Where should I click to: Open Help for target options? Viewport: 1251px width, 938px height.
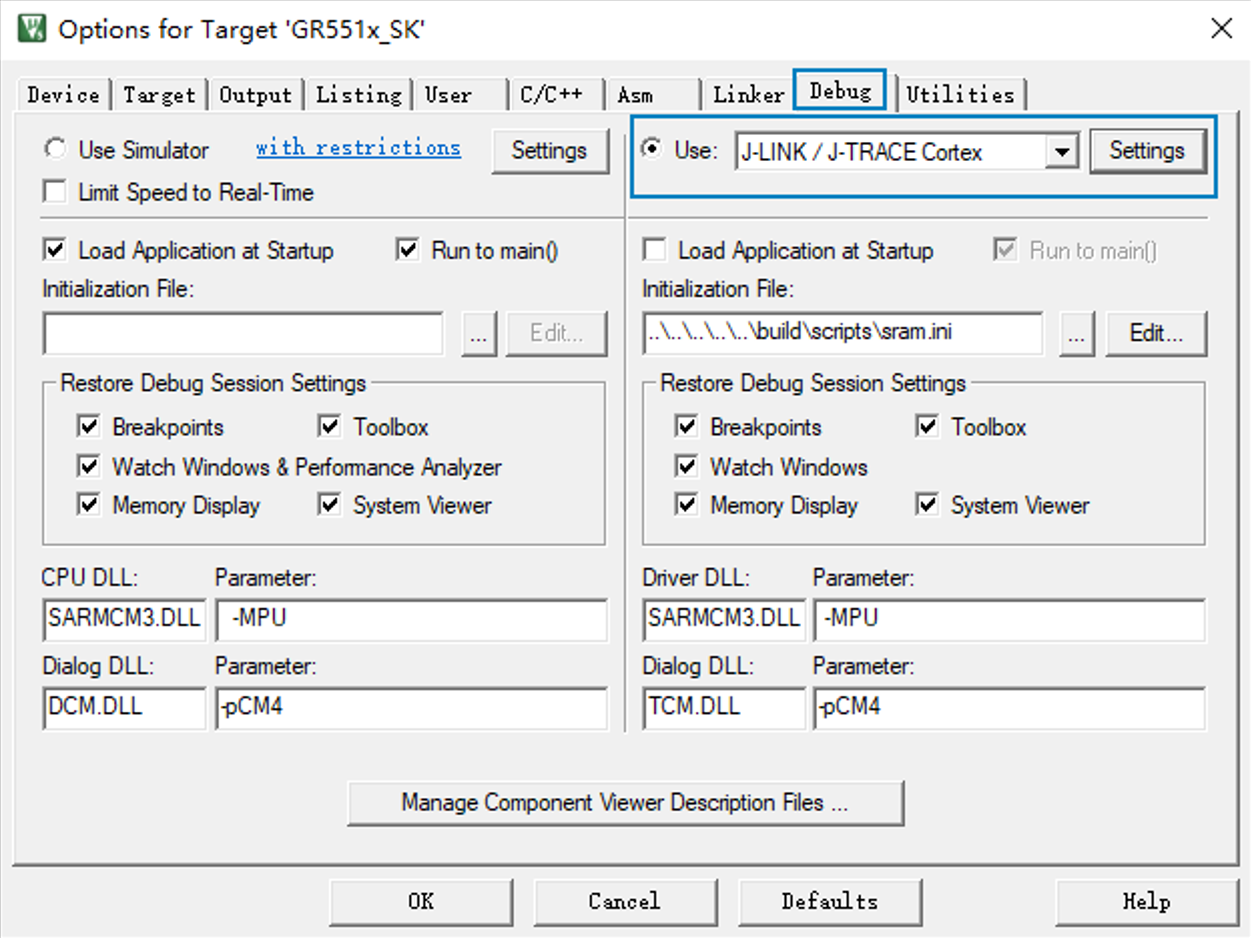click(1146, 902)
